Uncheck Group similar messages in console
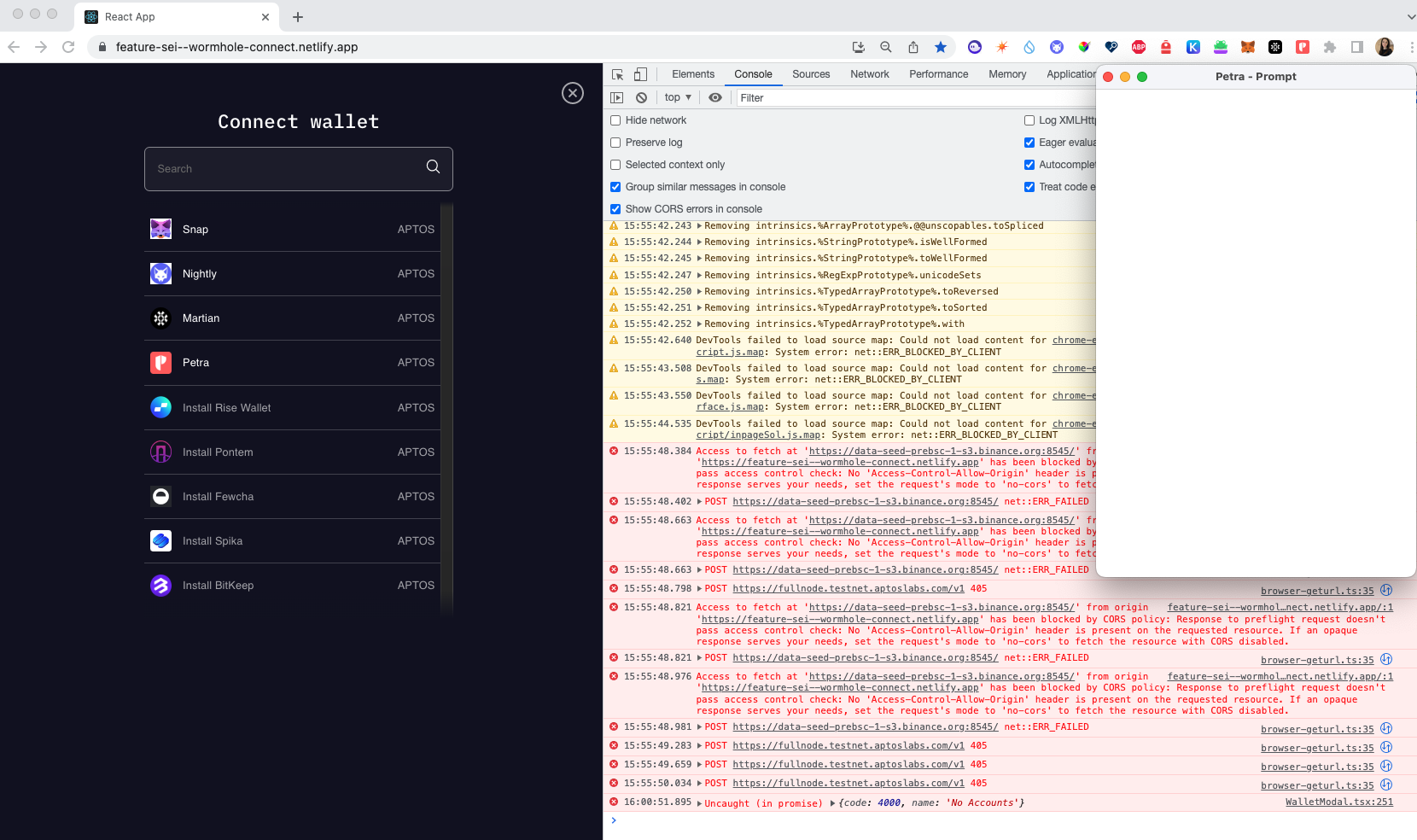Image resolution: width=1417 pixels, height=840 pixels. coord(615,187)
